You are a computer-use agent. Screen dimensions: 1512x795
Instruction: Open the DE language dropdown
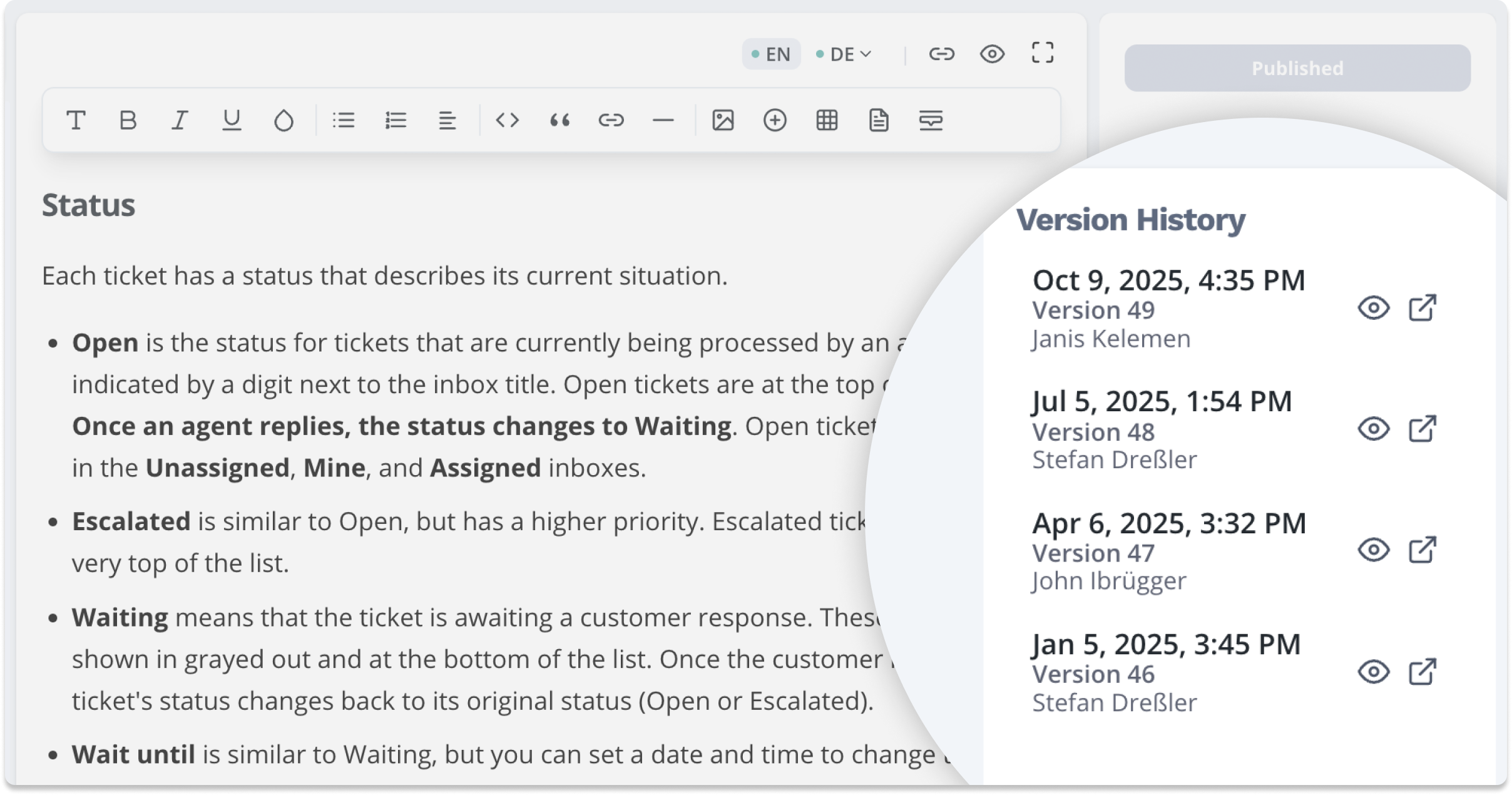click(x=844, y=54)
